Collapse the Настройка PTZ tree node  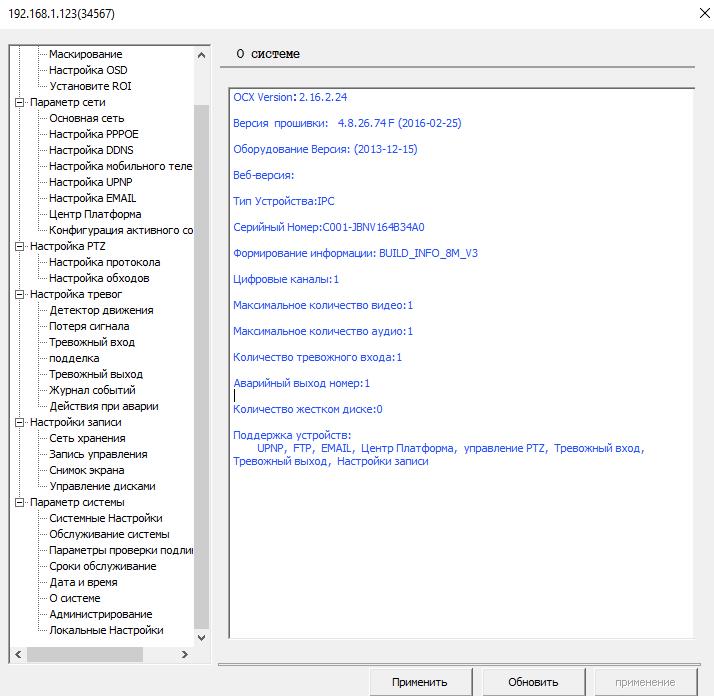19,246
